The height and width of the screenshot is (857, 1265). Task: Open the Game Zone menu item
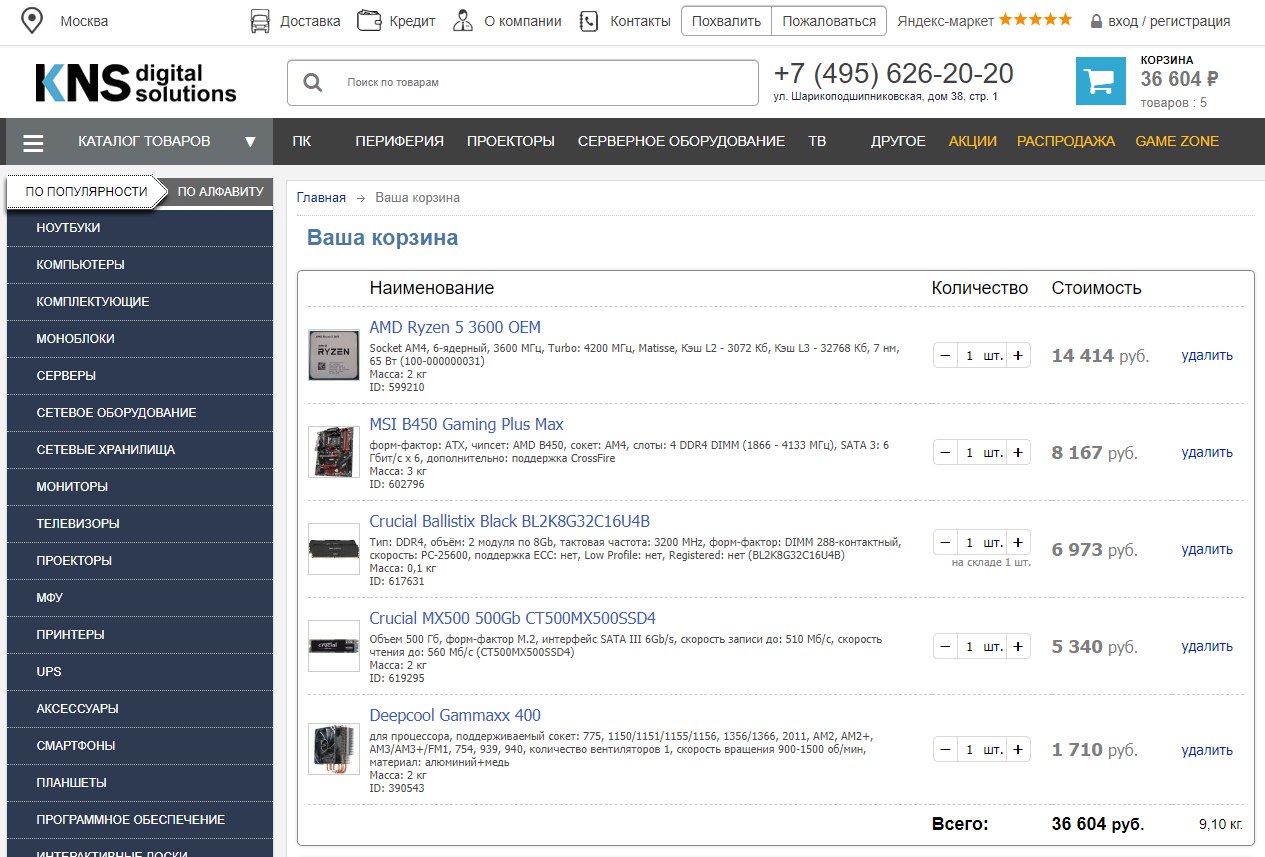pyautogui.click(x=1177, y=142)
